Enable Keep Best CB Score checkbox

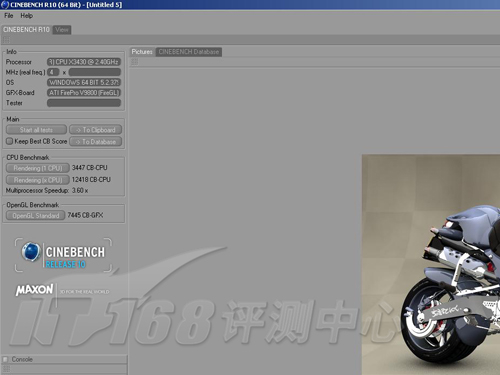tap(9, 141)
